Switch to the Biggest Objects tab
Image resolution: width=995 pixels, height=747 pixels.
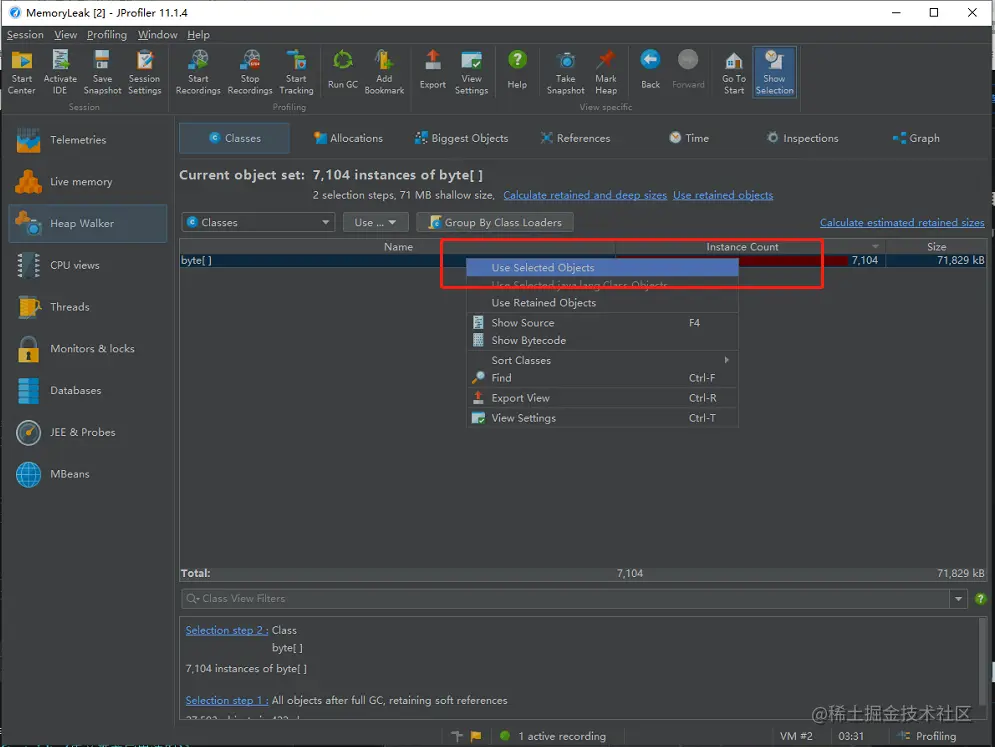click(461, 138)
